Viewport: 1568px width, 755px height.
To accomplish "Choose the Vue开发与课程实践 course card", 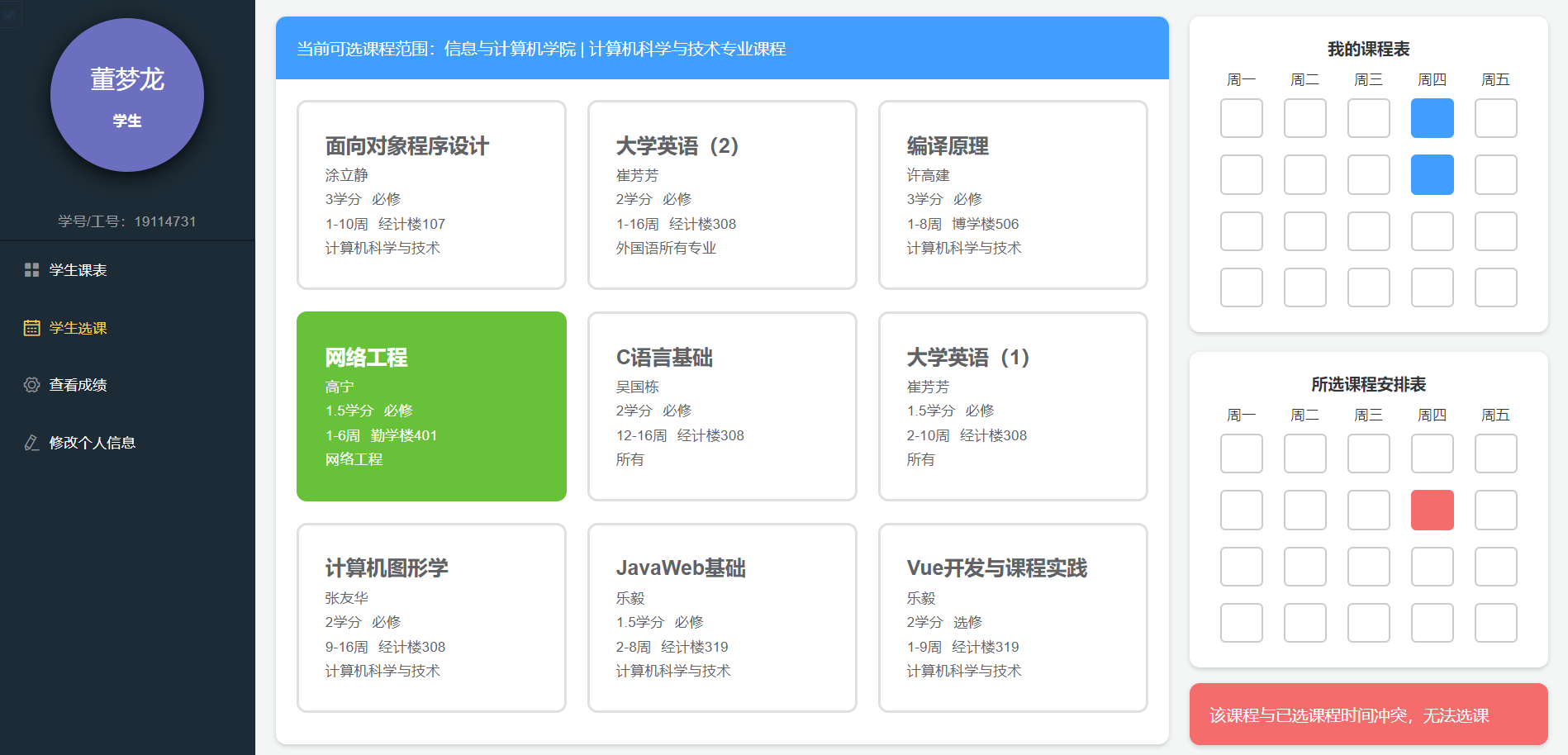I will coord(1013,618).
